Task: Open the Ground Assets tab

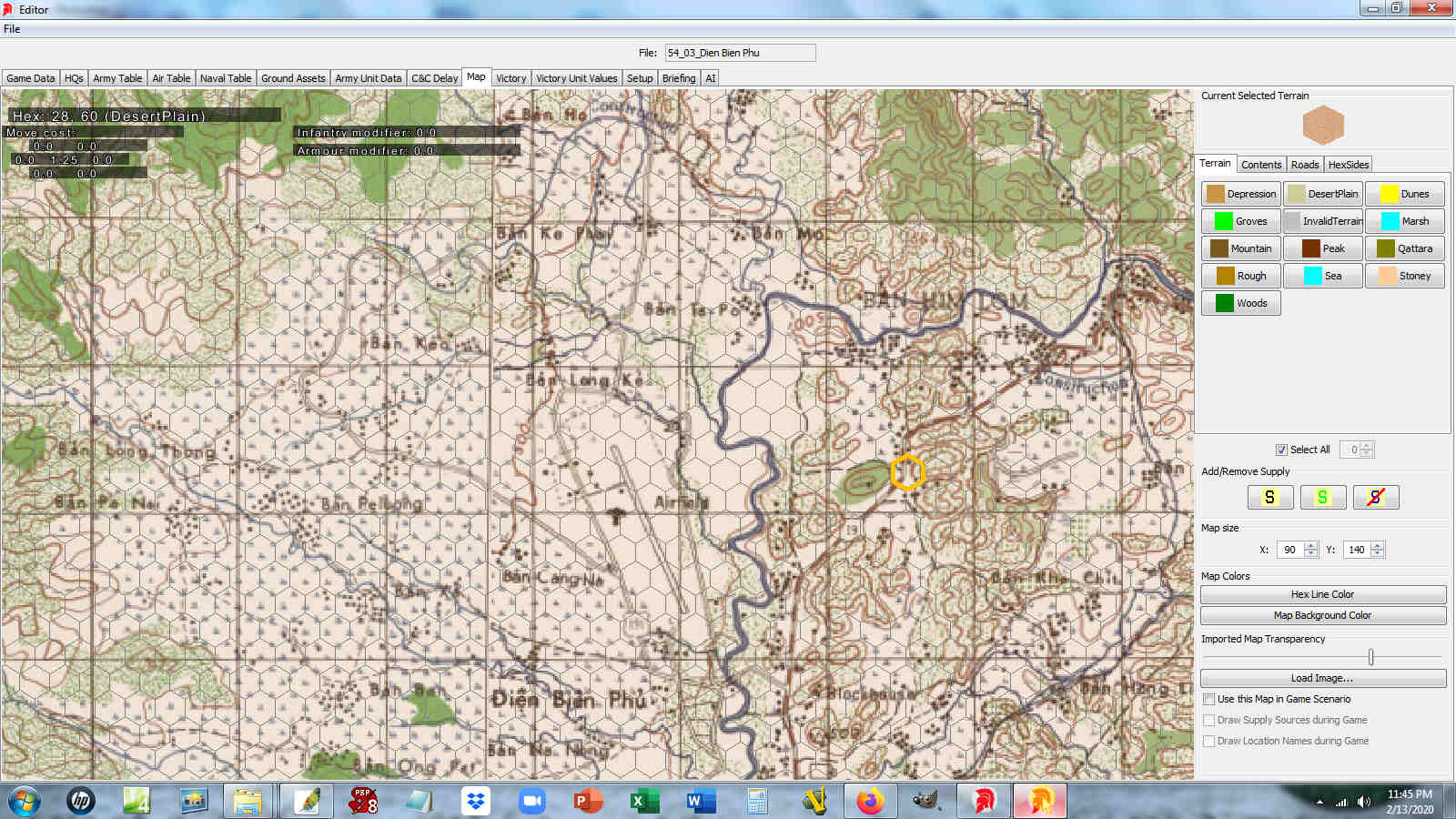Action: point(293,78)
